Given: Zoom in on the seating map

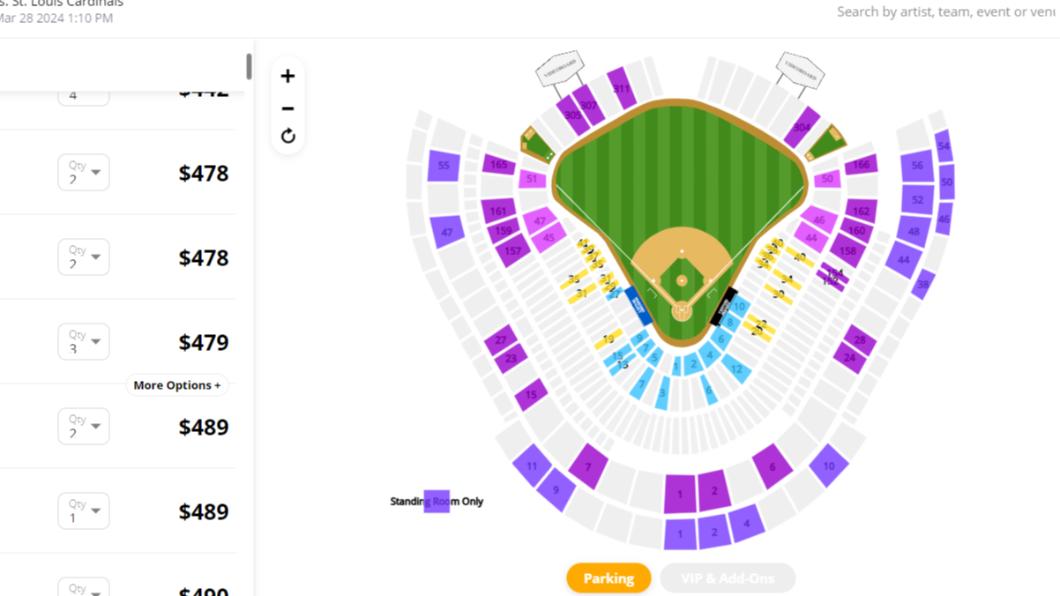Looking at the screenshot, I should [287, 76].
